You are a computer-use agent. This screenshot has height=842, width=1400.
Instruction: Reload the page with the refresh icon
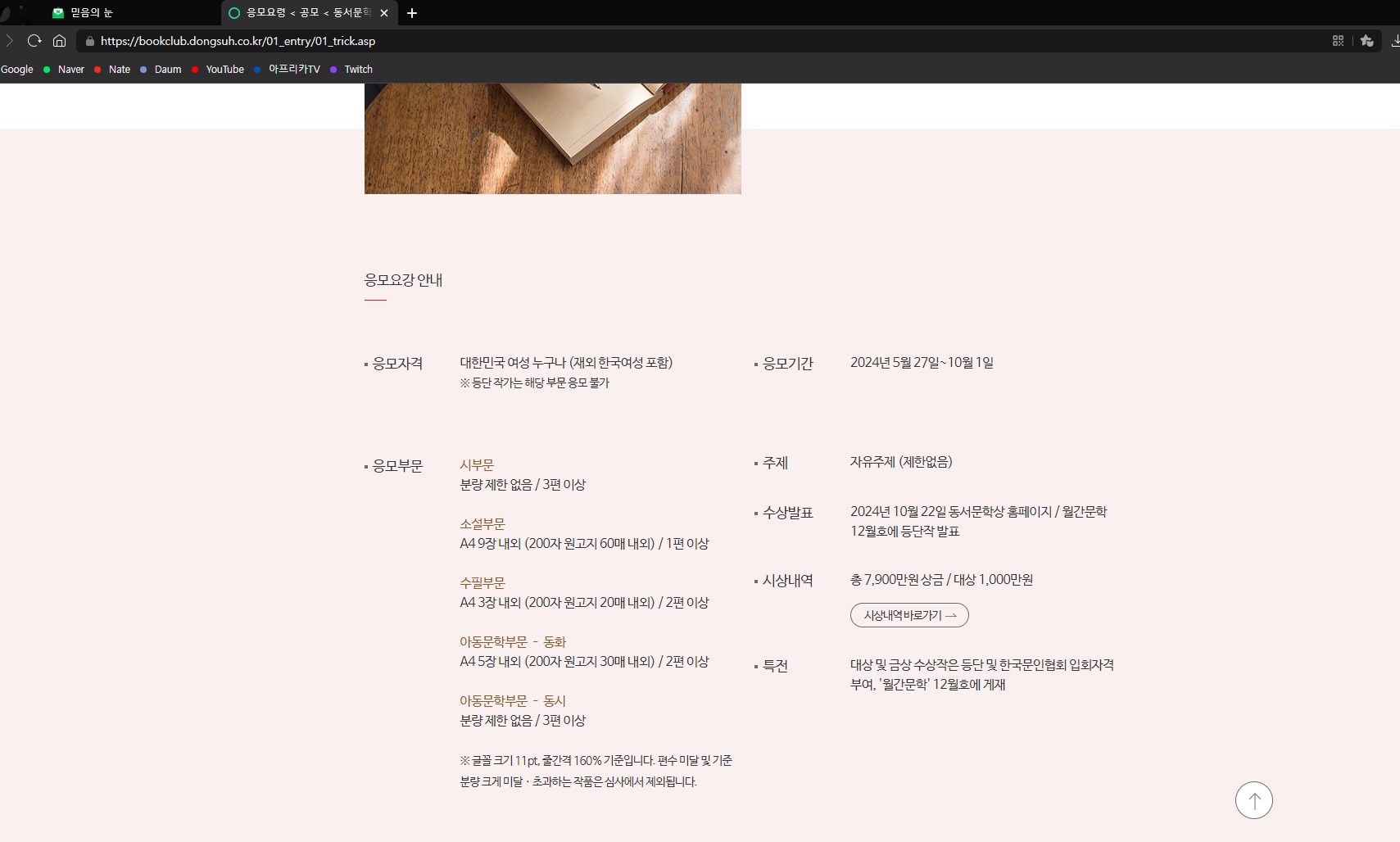[34, 40]
